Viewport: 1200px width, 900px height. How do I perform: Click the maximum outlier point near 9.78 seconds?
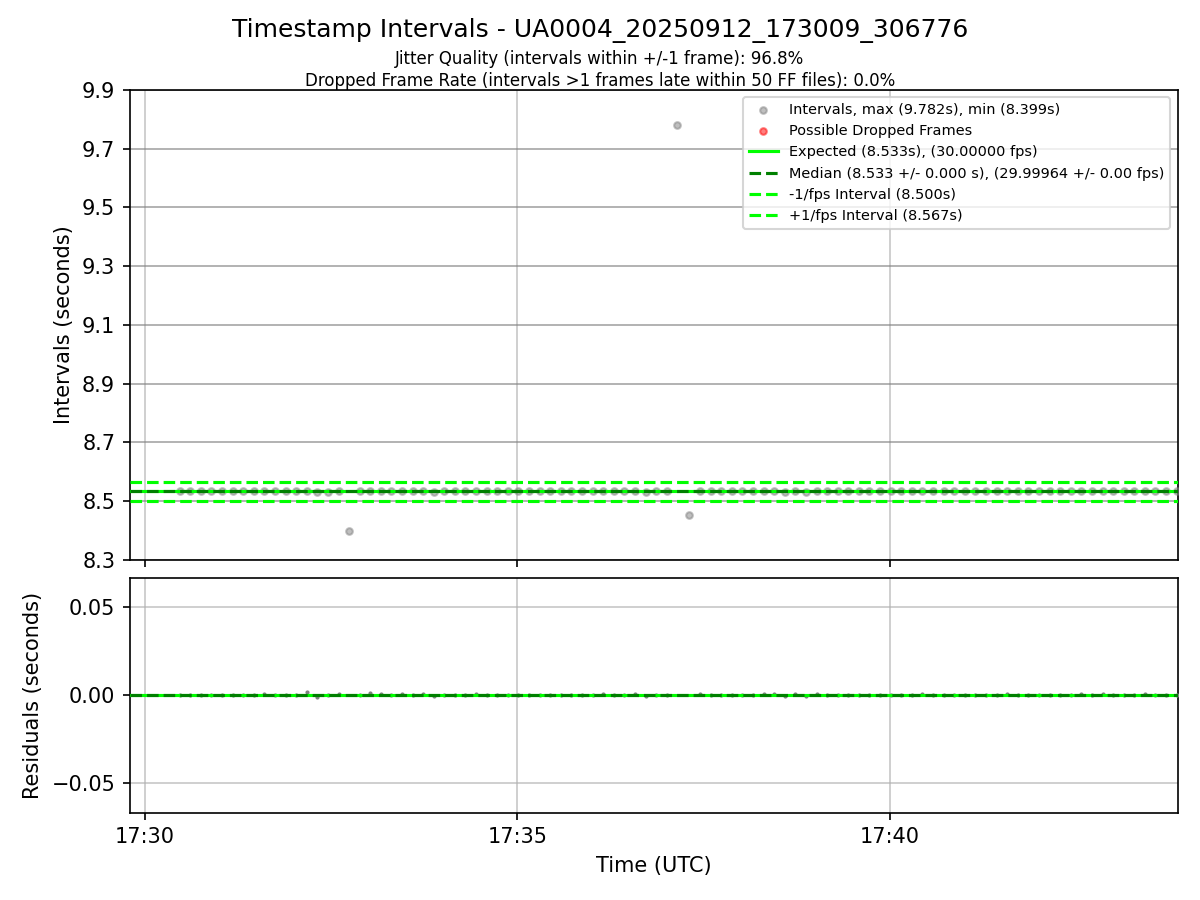pos(677,125)
